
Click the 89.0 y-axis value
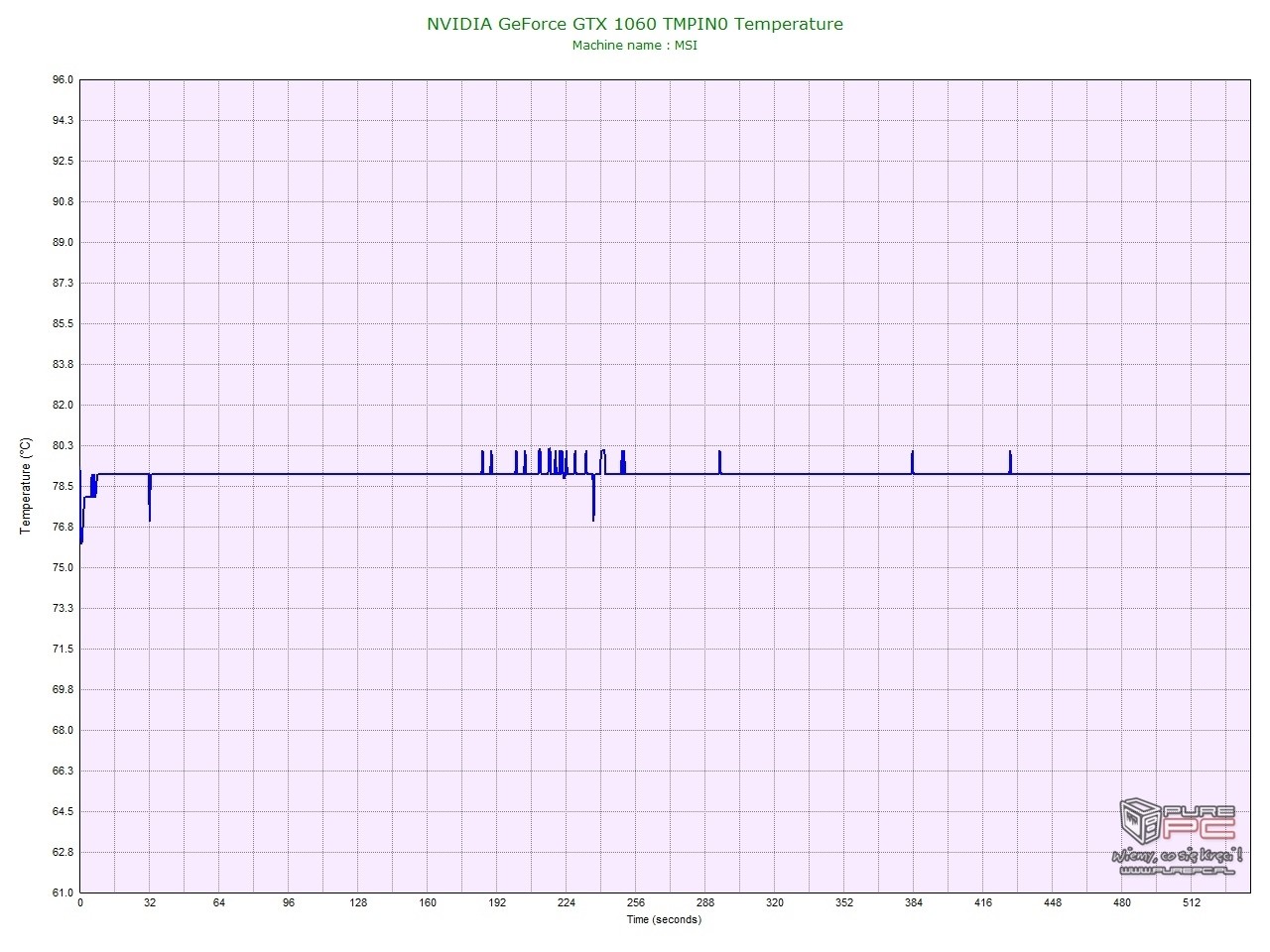[63, 242]
